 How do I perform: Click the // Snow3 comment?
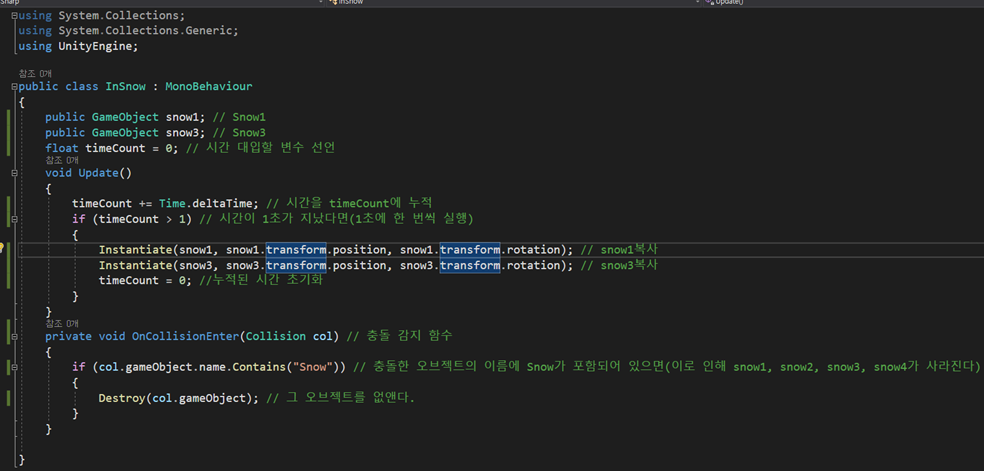click(x=239, y=132)
